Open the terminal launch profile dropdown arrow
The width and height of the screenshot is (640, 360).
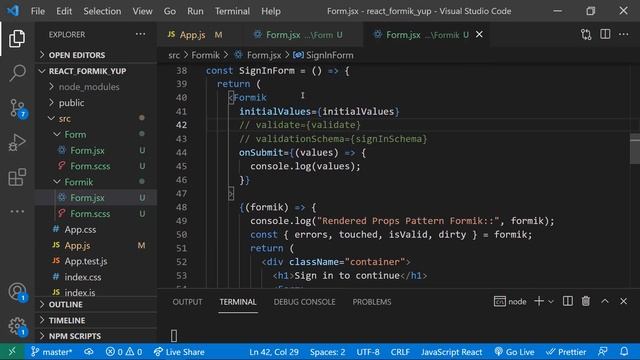pyautogui.click(x=551, y=302)
